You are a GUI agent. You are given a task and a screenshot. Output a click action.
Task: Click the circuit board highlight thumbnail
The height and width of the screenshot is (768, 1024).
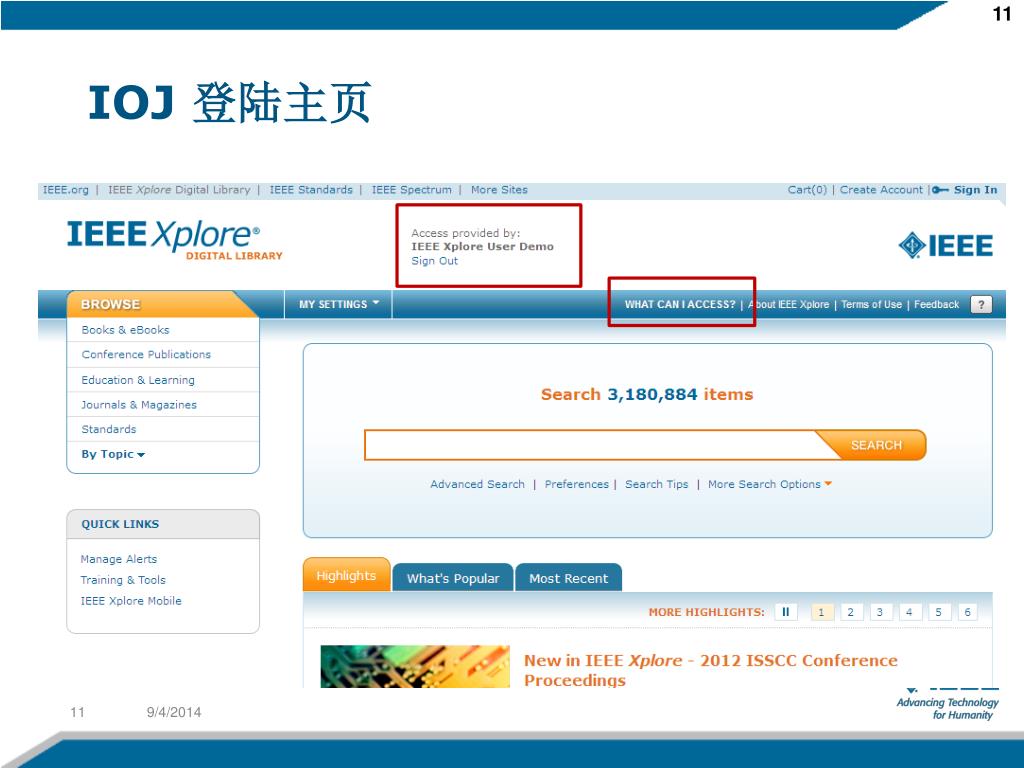click(415, 666)
